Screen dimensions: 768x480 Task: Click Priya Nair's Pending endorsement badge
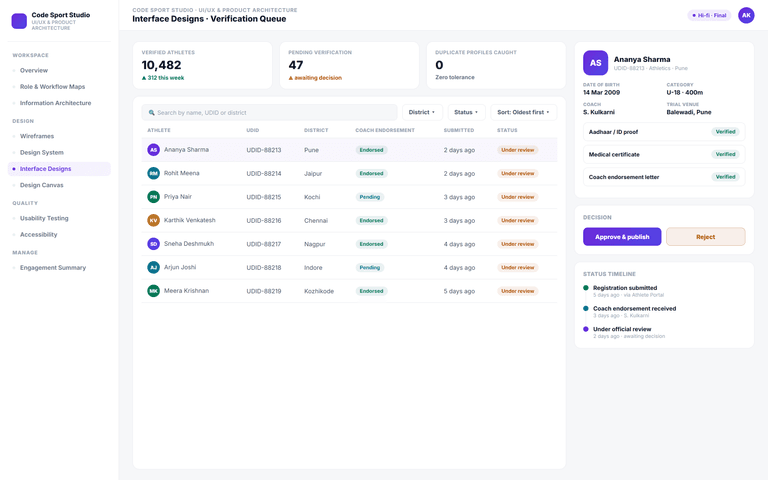click(370, 197)
